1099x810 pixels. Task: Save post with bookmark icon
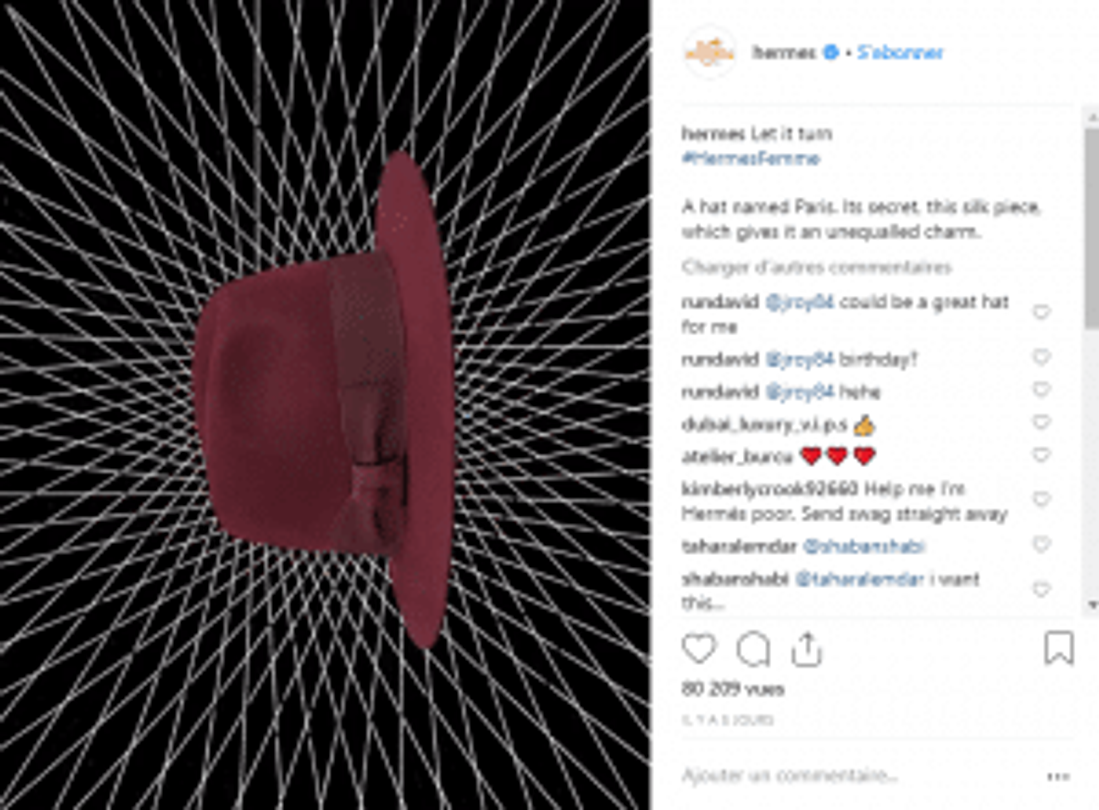[1058, 648]
